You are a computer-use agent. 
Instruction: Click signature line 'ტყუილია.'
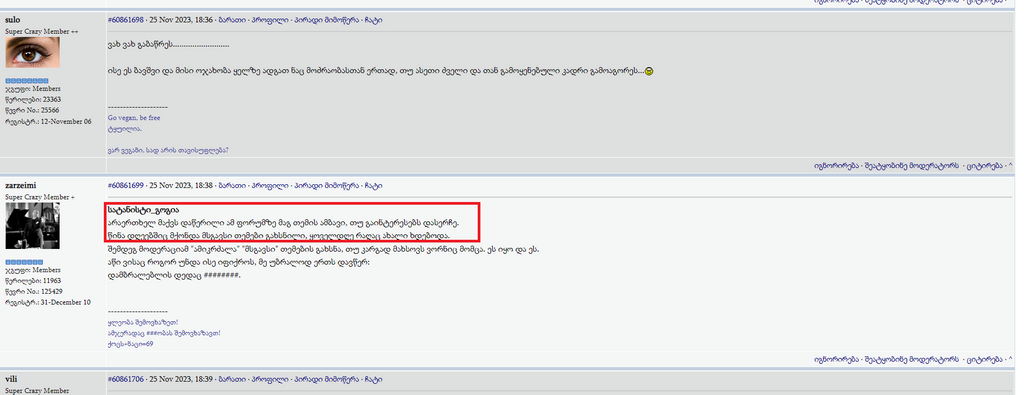[x=124, y=129]
